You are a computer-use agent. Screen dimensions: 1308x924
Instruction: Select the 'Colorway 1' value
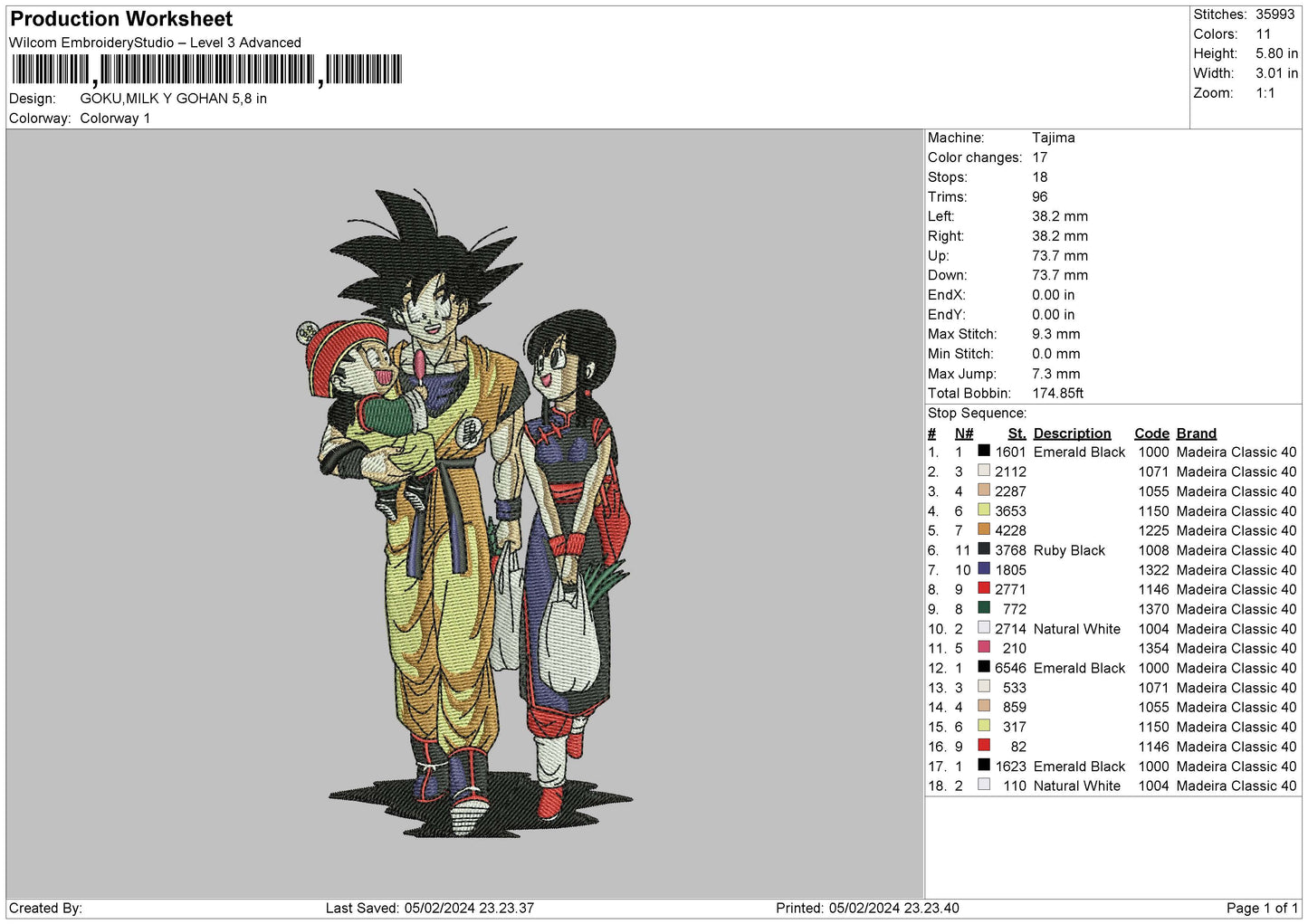coord(115,119)
